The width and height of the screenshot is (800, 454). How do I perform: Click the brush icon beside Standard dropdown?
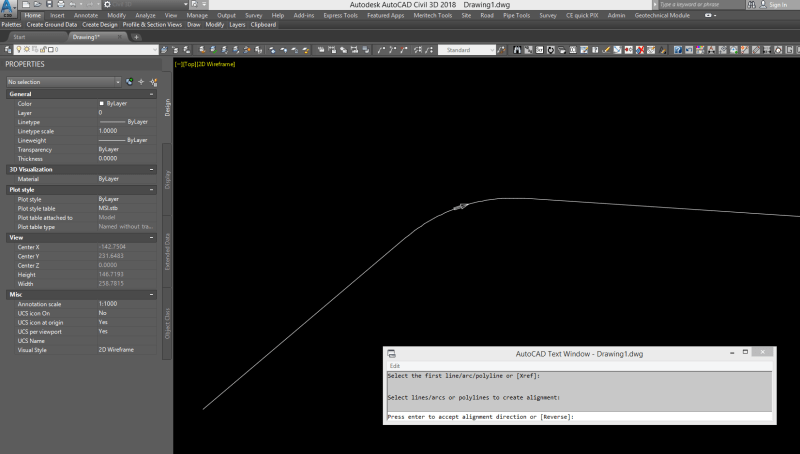[501, 49]
